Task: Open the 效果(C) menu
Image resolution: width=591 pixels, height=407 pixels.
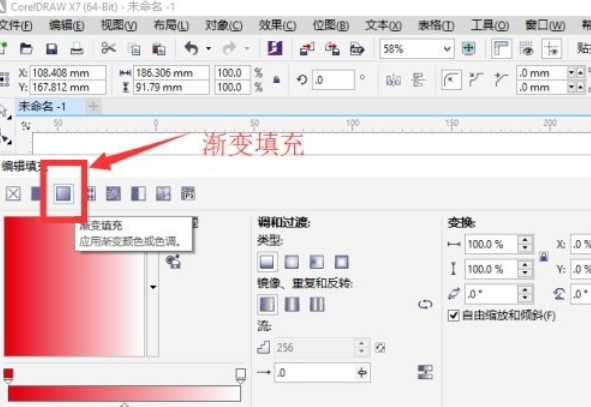Action: (x=277, y=25)
